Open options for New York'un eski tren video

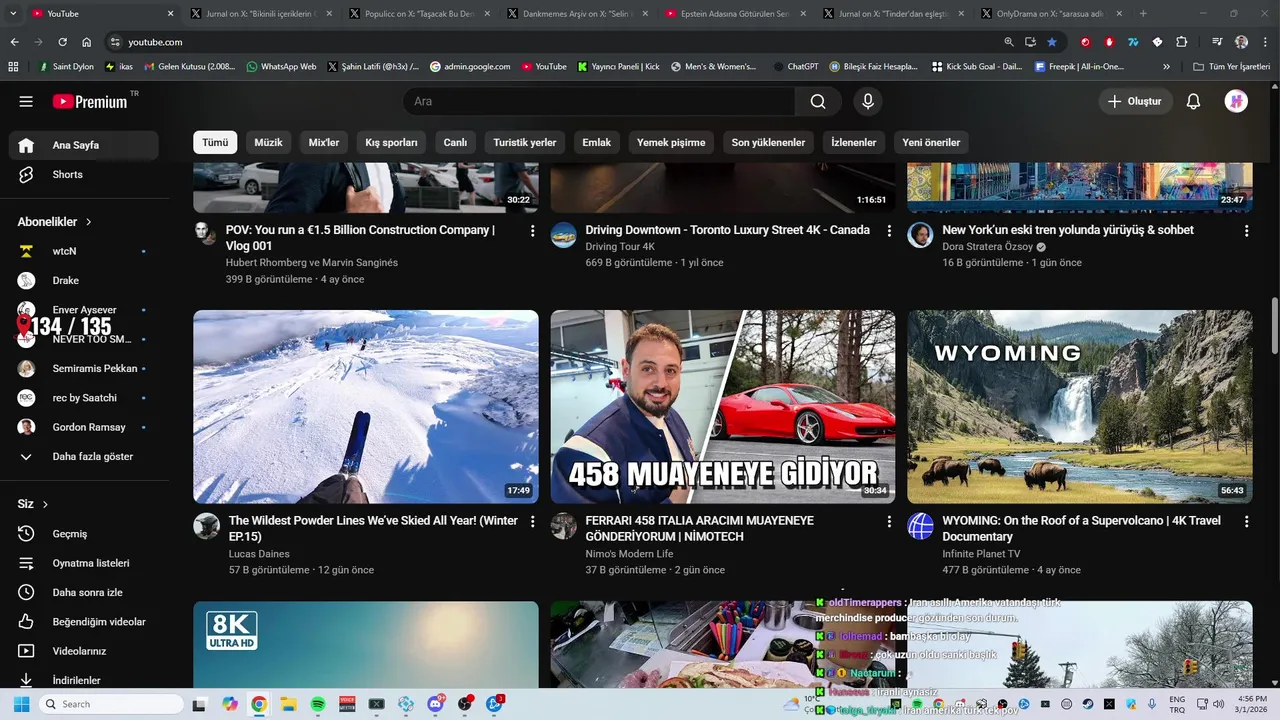pyautogui.click(x=1246, y=231)
